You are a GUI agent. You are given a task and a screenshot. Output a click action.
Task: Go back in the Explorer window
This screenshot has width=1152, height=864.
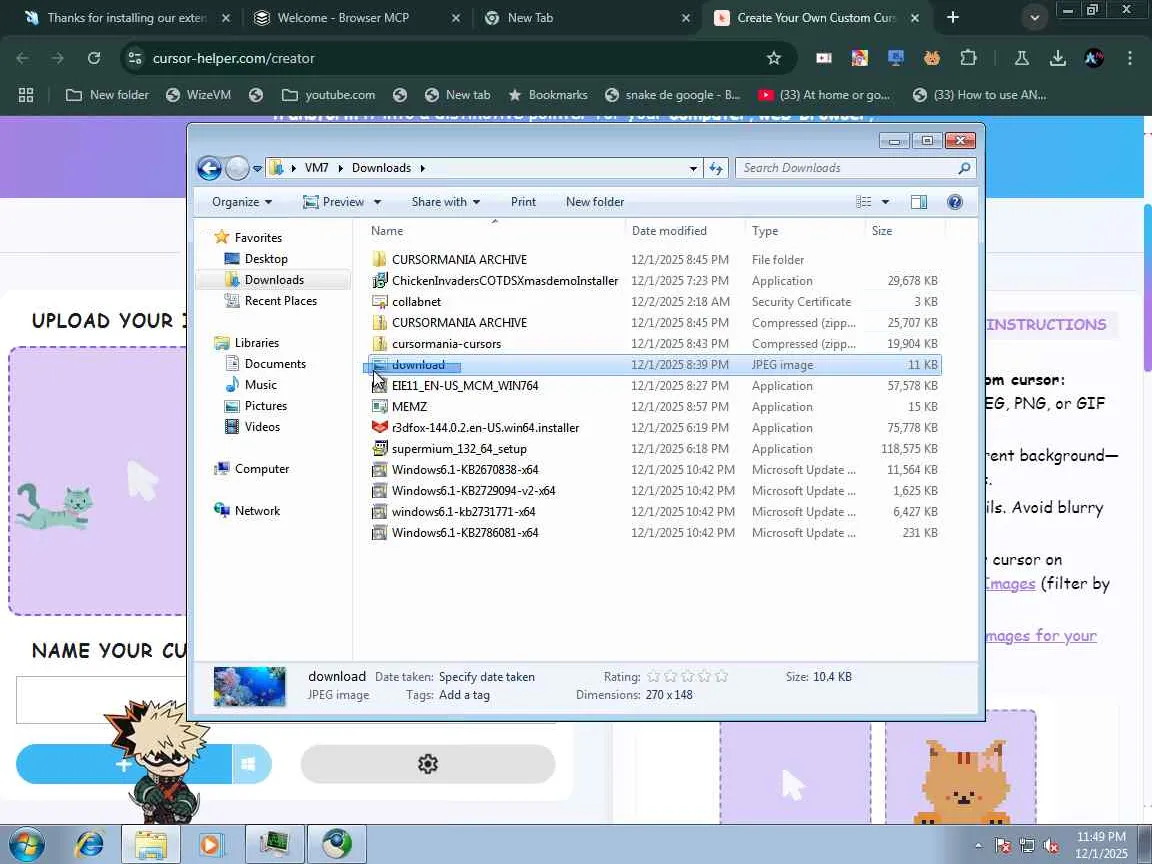tap(209, 168)
